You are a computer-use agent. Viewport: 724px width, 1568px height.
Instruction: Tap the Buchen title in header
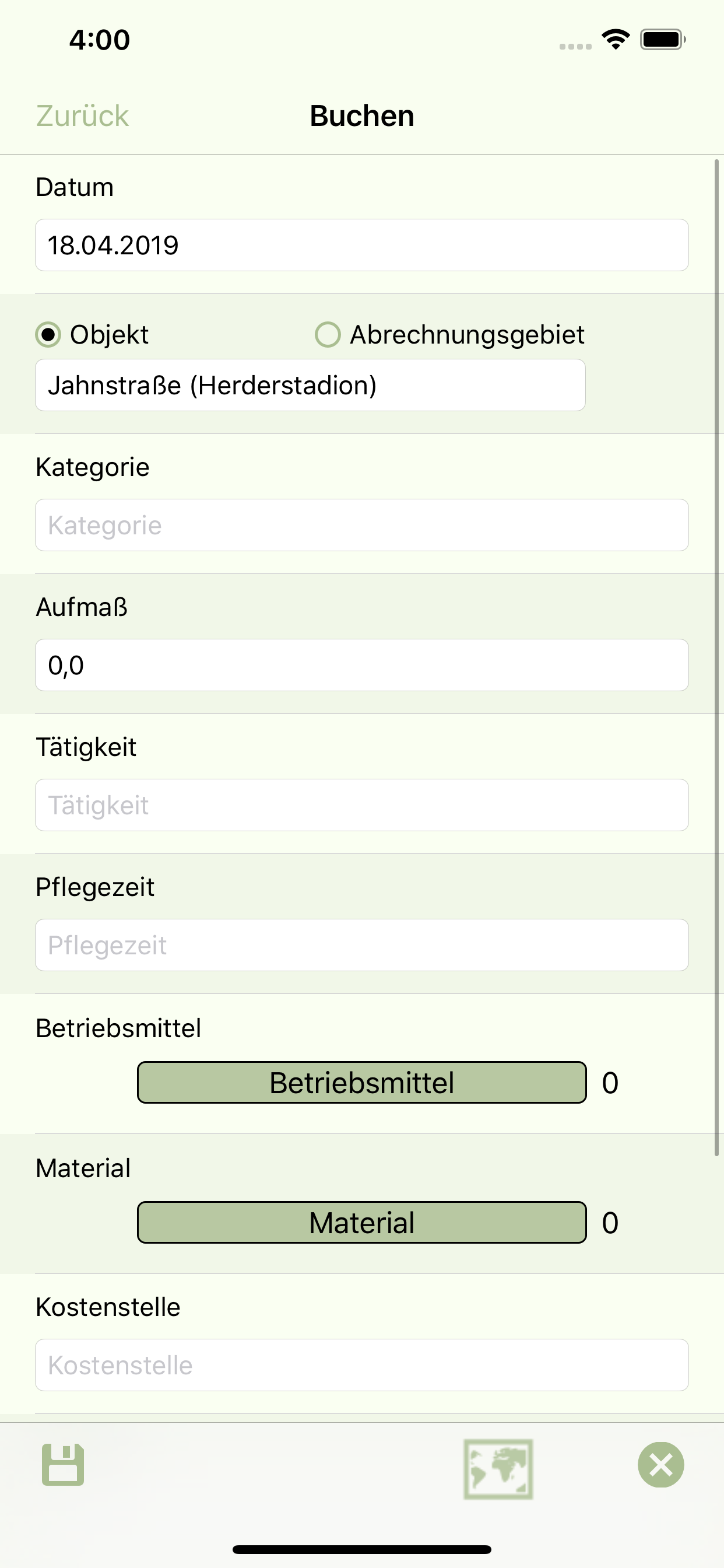[362, 116]
